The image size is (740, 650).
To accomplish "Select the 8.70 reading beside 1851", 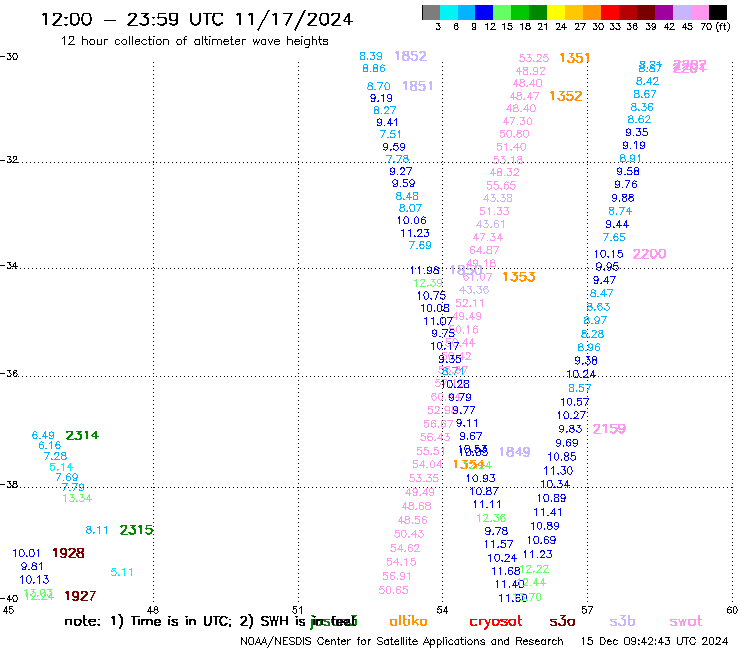I will pos(378,86).
